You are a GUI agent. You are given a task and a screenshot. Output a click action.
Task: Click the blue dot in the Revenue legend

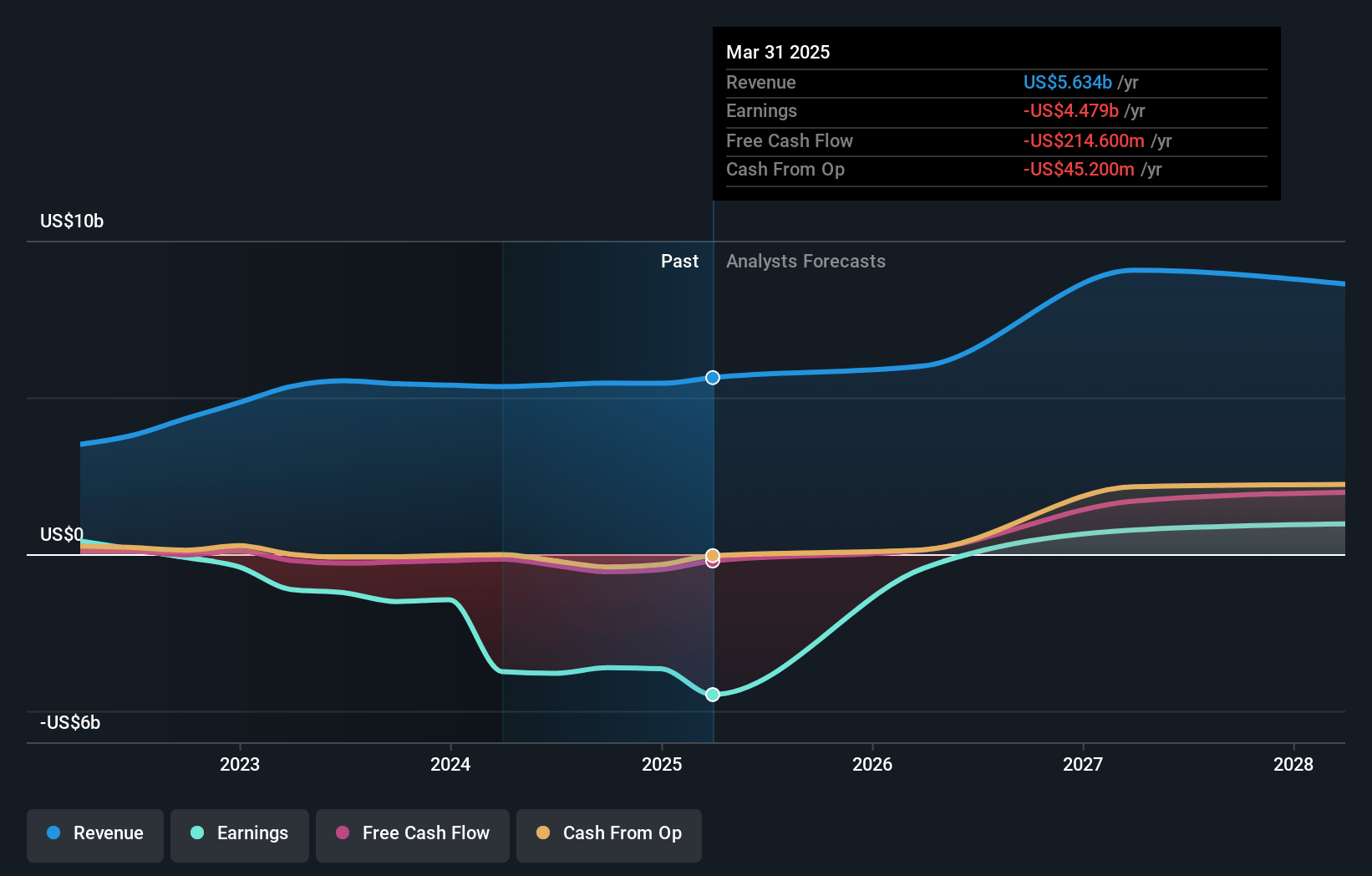53,833
